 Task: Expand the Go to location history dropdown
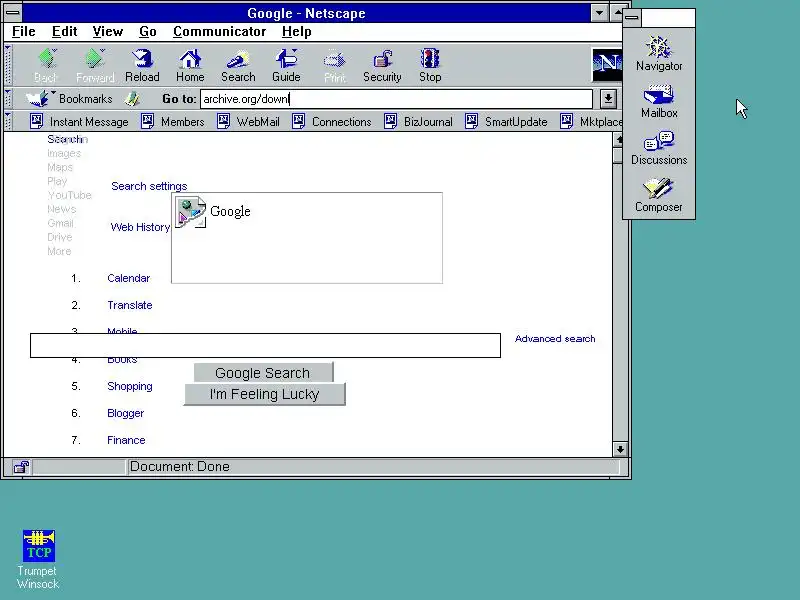click(x=608, y=99)
